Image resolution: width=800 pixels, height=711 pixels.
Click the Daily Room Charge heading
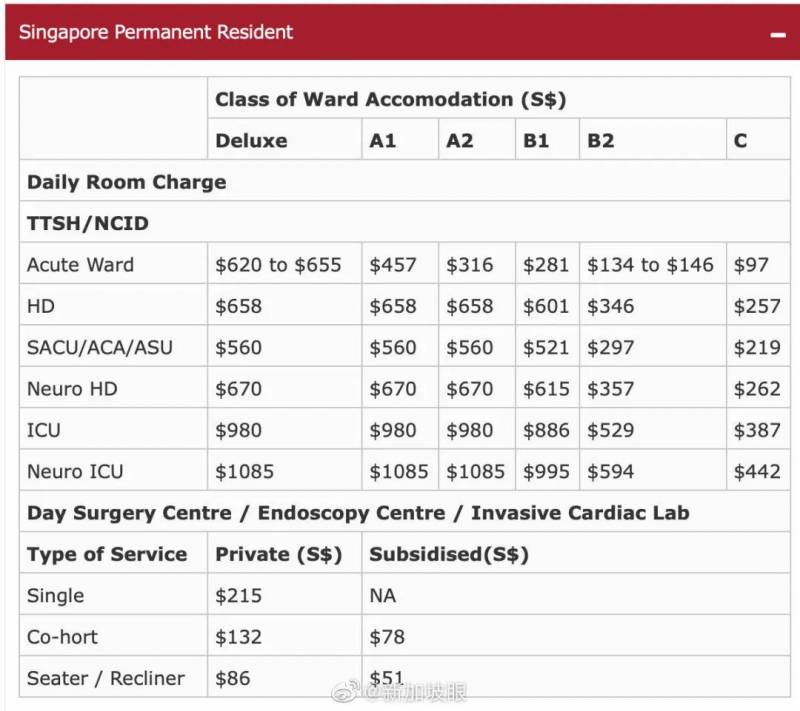click(x=127, y=182)
